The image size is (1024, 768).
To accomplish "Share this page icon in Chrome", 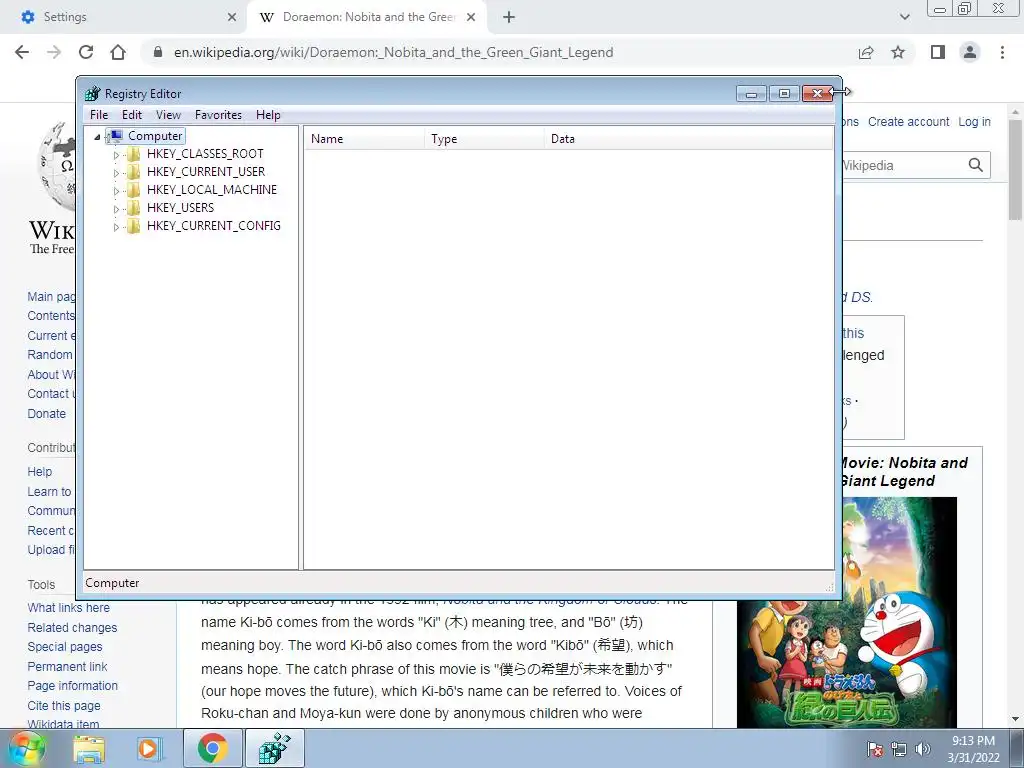I will [866, 52].
